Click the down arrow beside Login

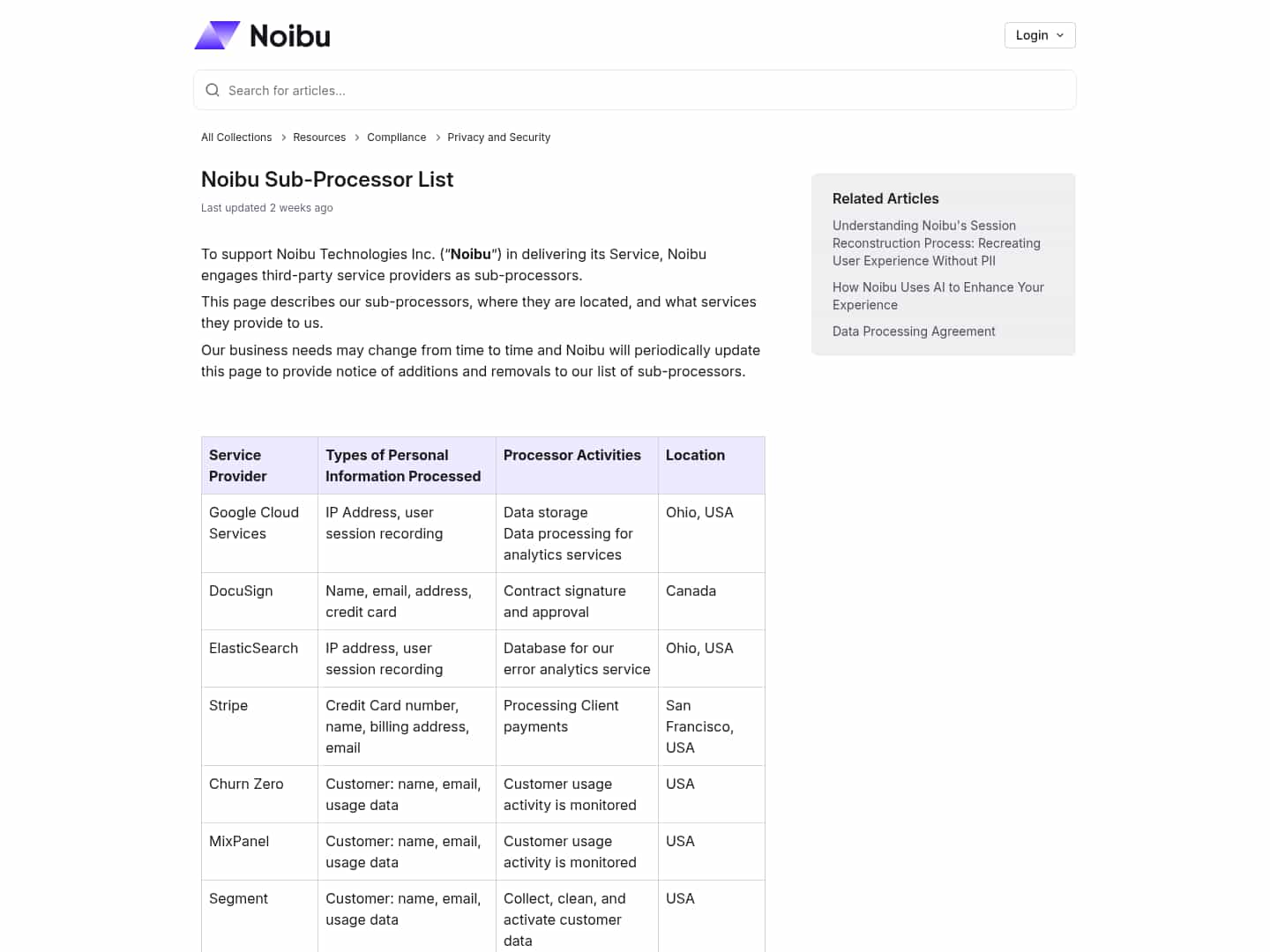1060,35
